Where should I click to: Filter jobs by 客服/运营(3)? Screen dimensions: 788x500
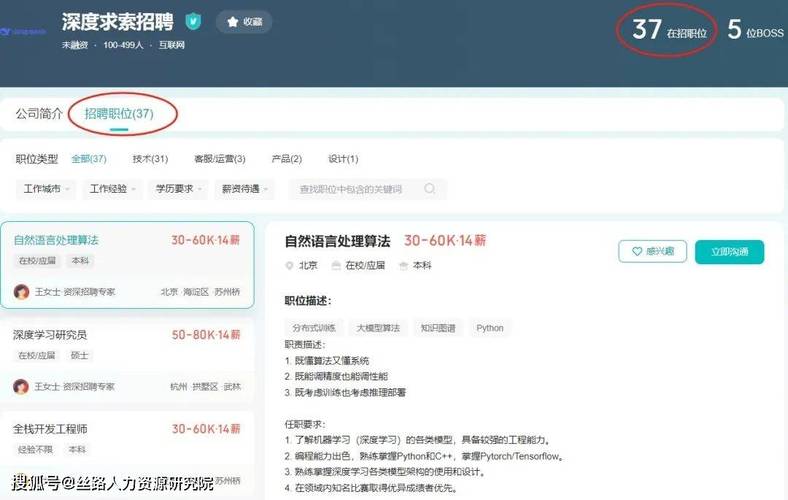[220, 159]
